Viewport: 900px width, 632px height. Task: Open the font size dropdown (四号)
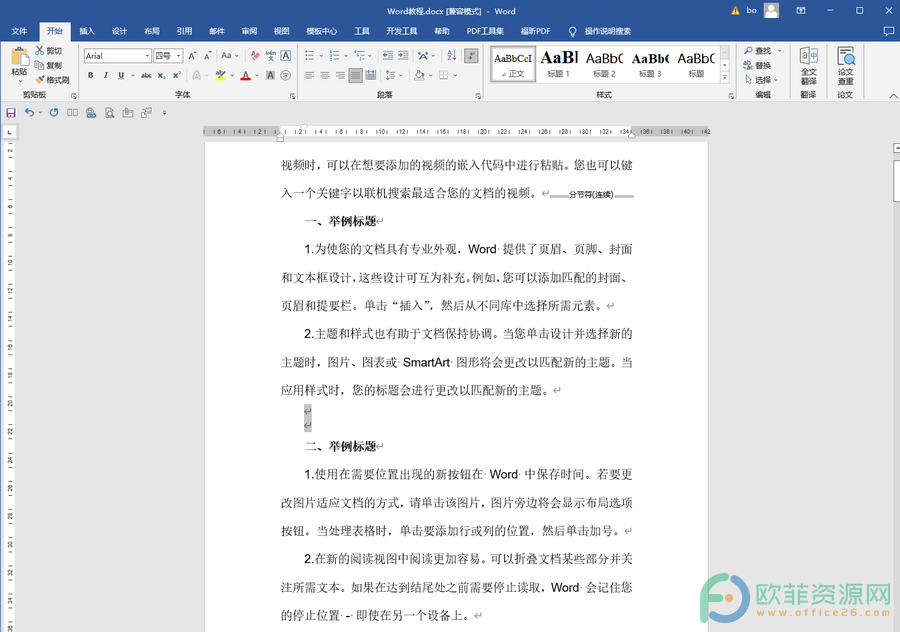point(179,56)
